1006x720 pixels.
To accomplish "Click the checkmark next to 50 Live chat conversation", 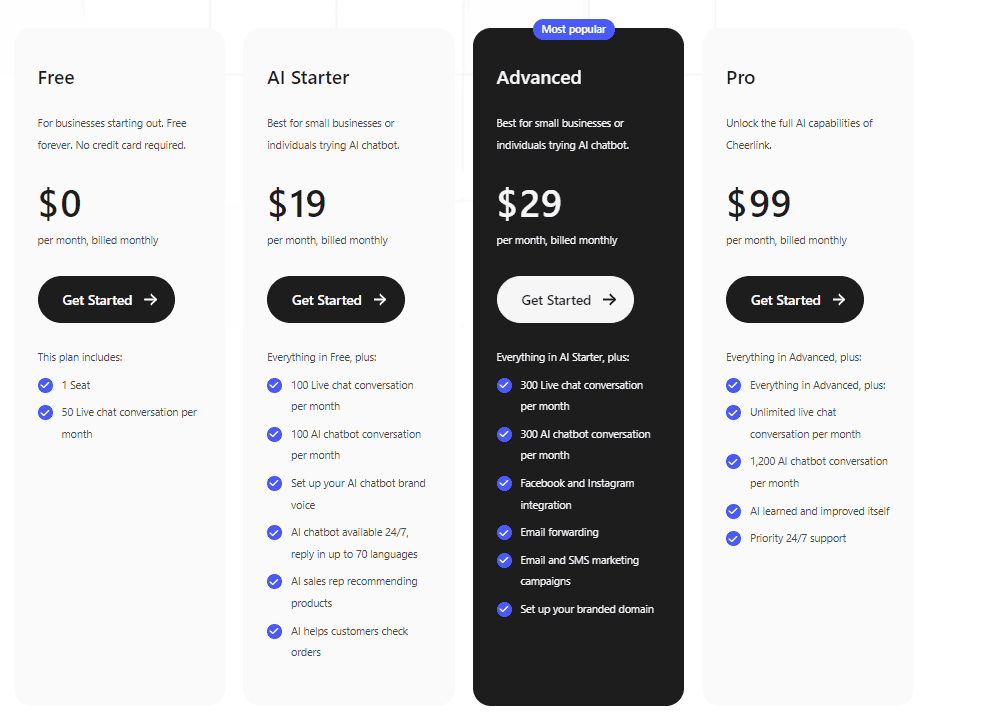I will 44,412.
